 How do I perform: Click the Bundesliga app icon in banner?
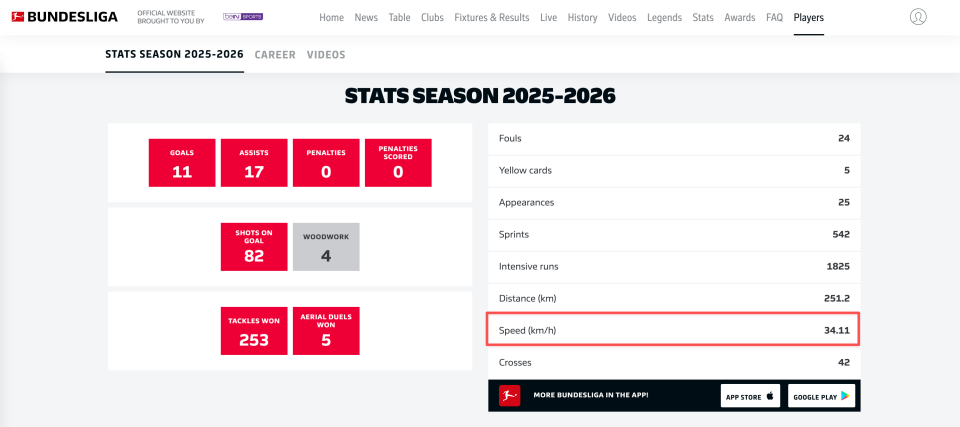[509, 396]
